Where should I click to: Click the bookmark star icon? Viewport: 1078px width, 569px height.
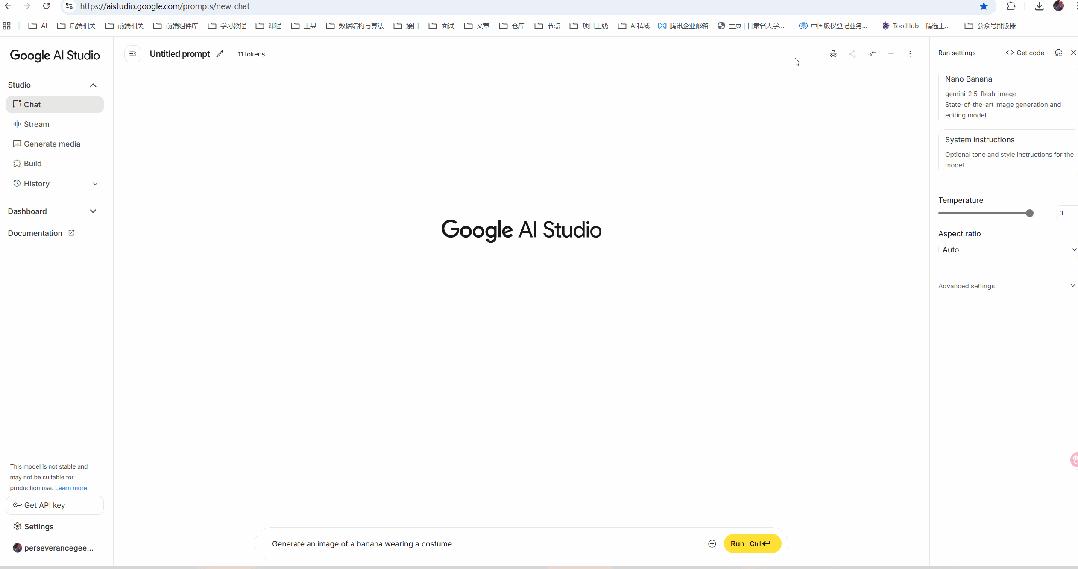984,6
